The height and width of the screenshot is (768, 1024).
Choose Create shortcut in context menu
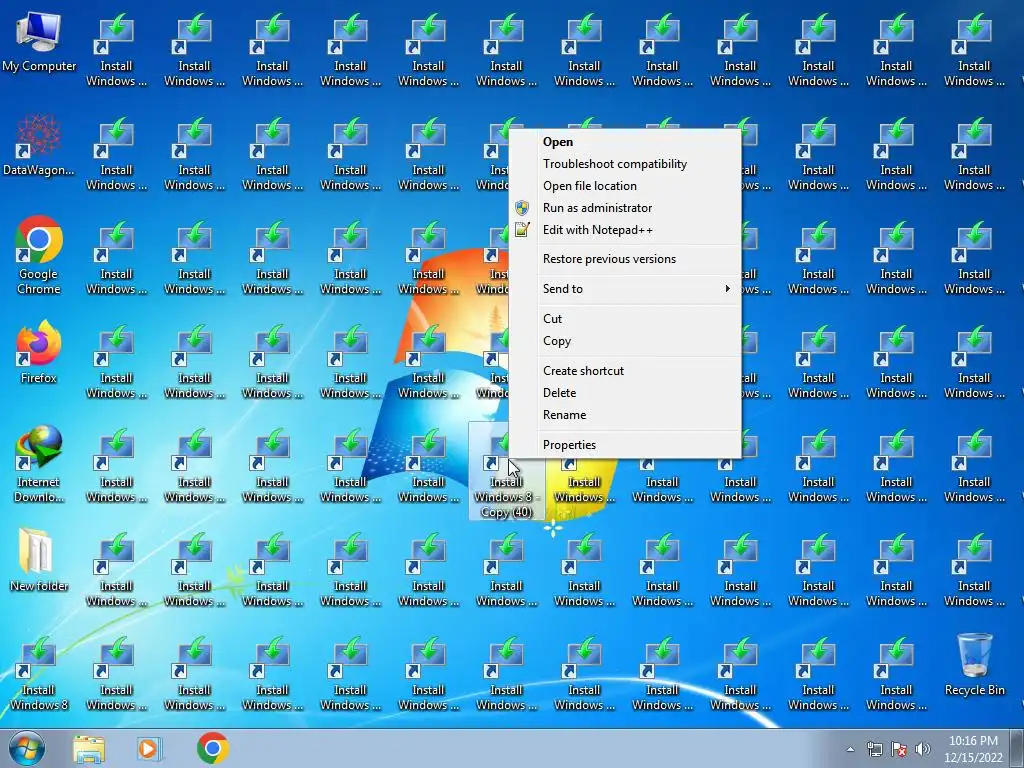[x=625, y=371]
